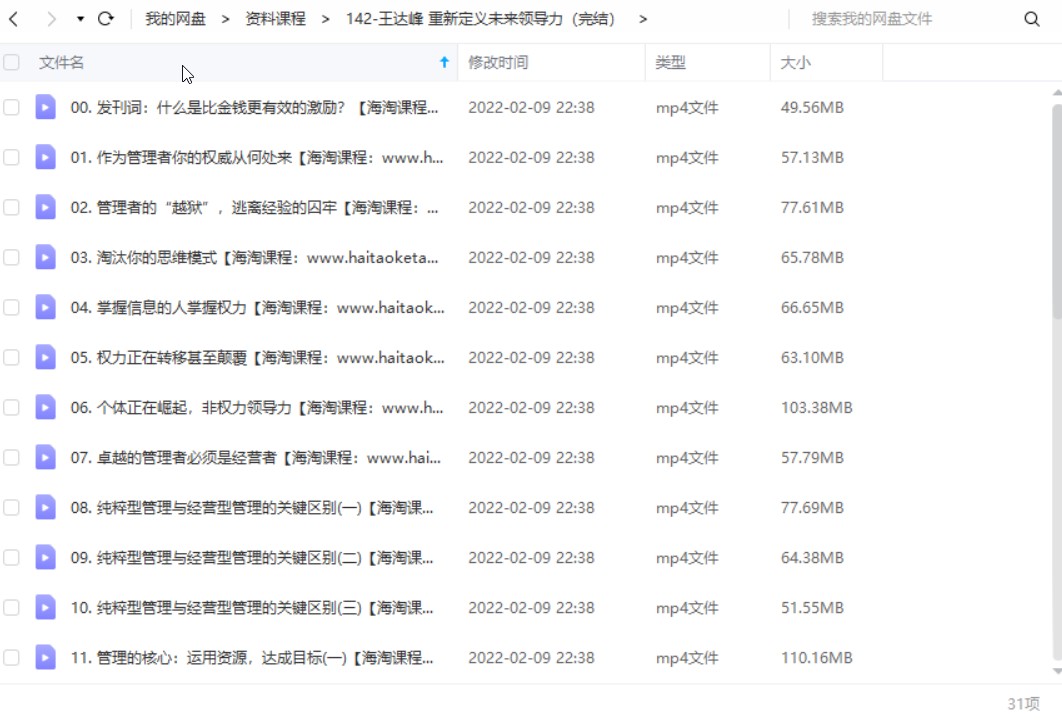Screen dimensions: 1062x723
Task: Click video icon of 05. 权力正在转移
Action: click(x=45, y=357)
